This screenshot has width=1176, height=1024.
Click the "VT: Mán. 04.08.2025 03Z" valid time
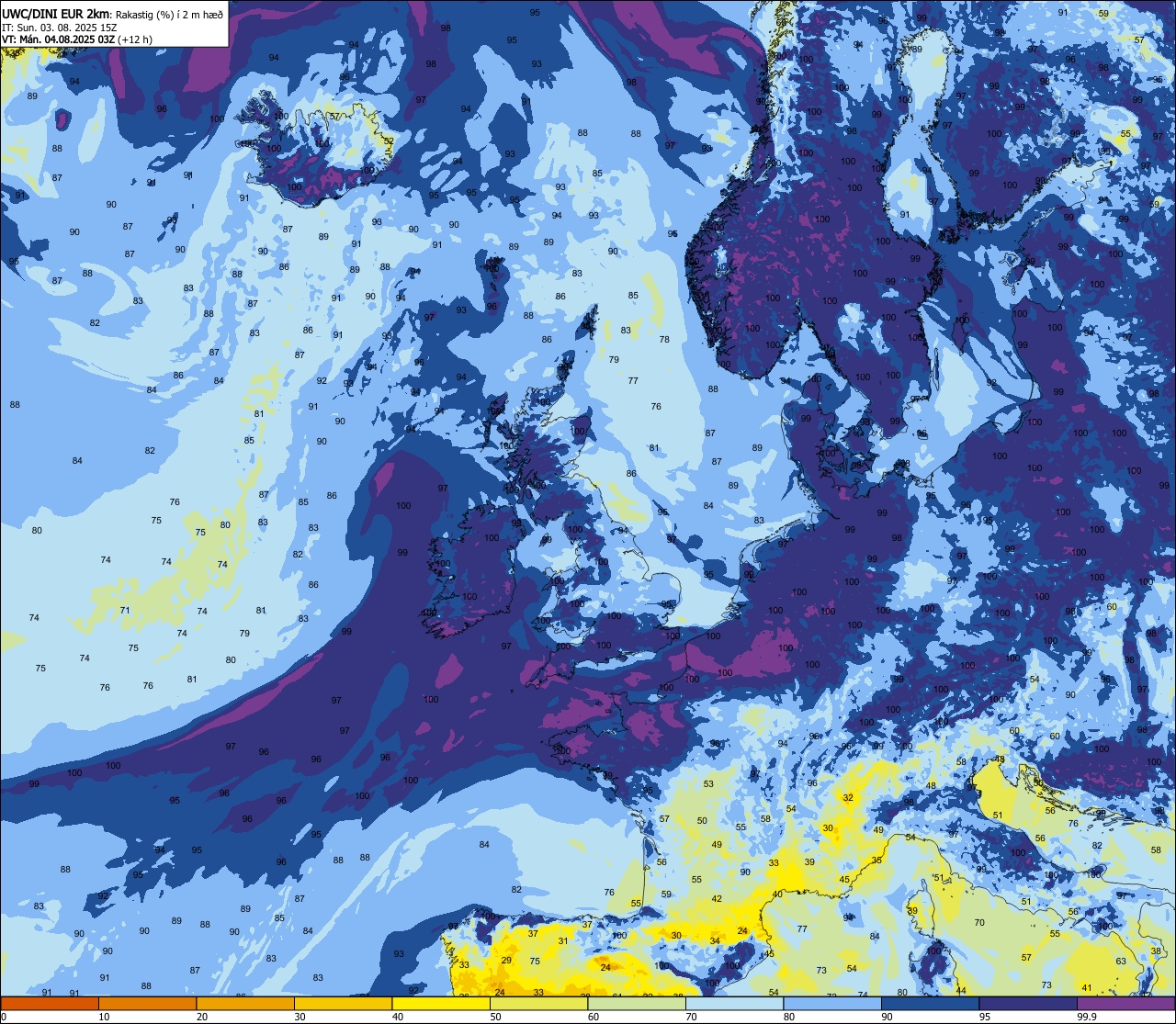[x=58, y=39]
